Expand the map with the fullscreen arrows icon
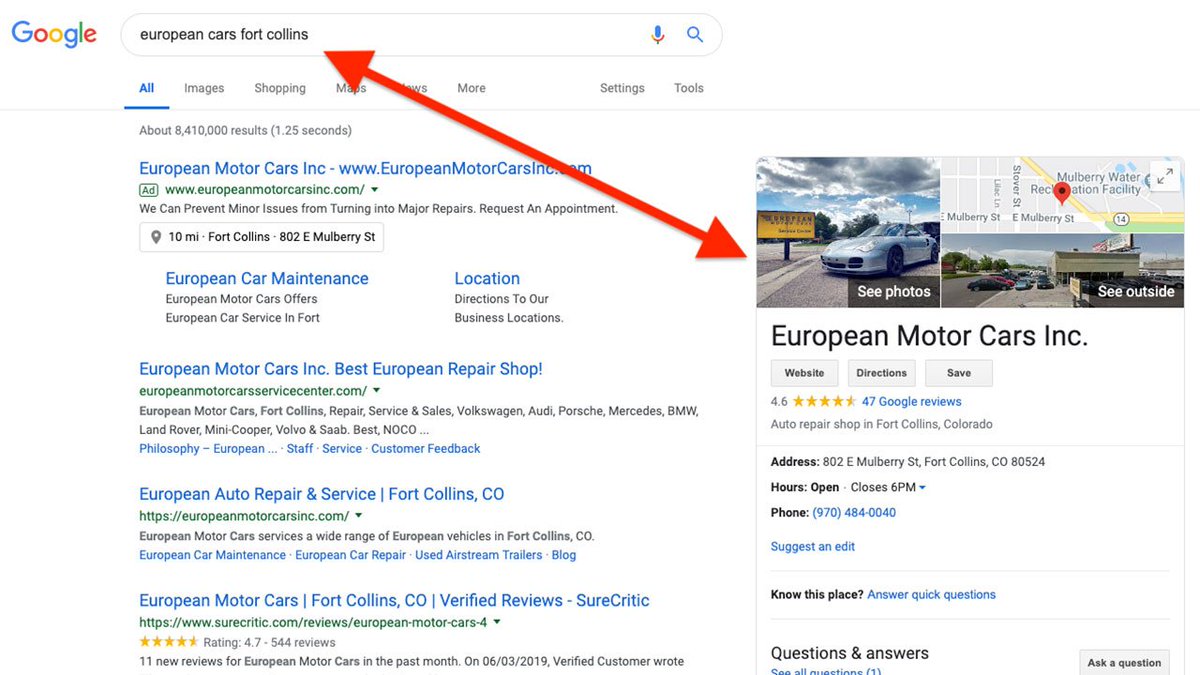Image resolution: width=1200 pixels, height=675 pixels. click(1164, 175)
